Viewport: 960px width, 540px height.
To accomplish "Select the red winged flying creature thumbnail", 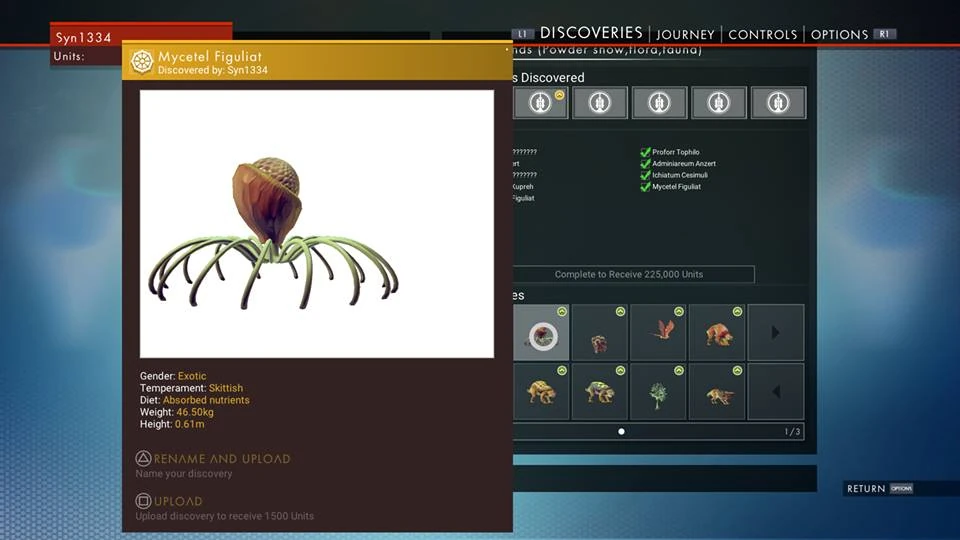I will [658, 332].
